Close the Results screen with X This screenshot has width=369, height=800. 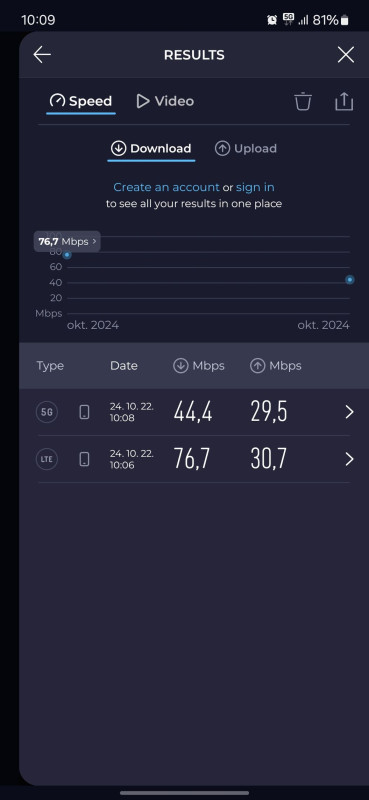pos(346,55)
